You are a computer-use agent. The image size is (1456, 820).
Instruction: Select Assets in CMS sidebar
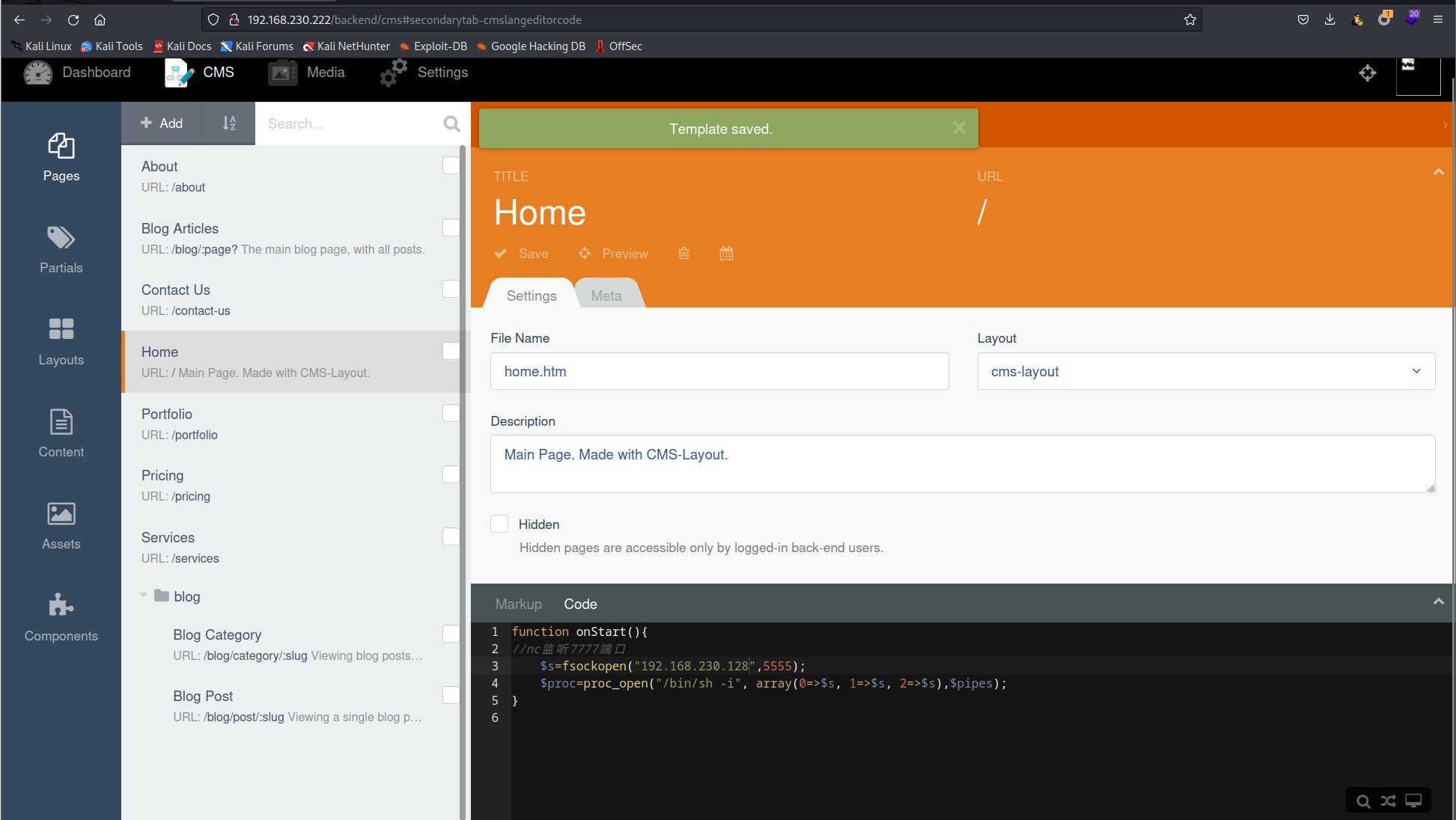[x=61, y=526]
